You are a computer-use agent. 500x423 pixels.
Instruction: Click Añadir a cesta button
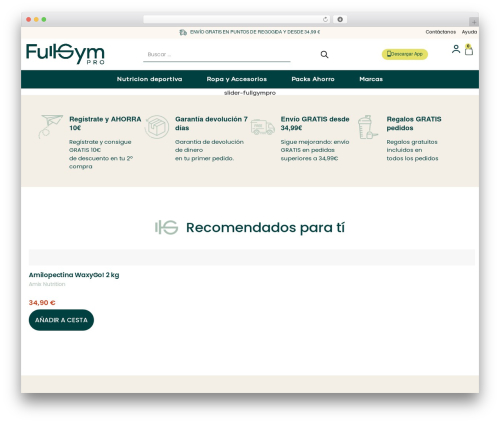(x=61, y=320)
